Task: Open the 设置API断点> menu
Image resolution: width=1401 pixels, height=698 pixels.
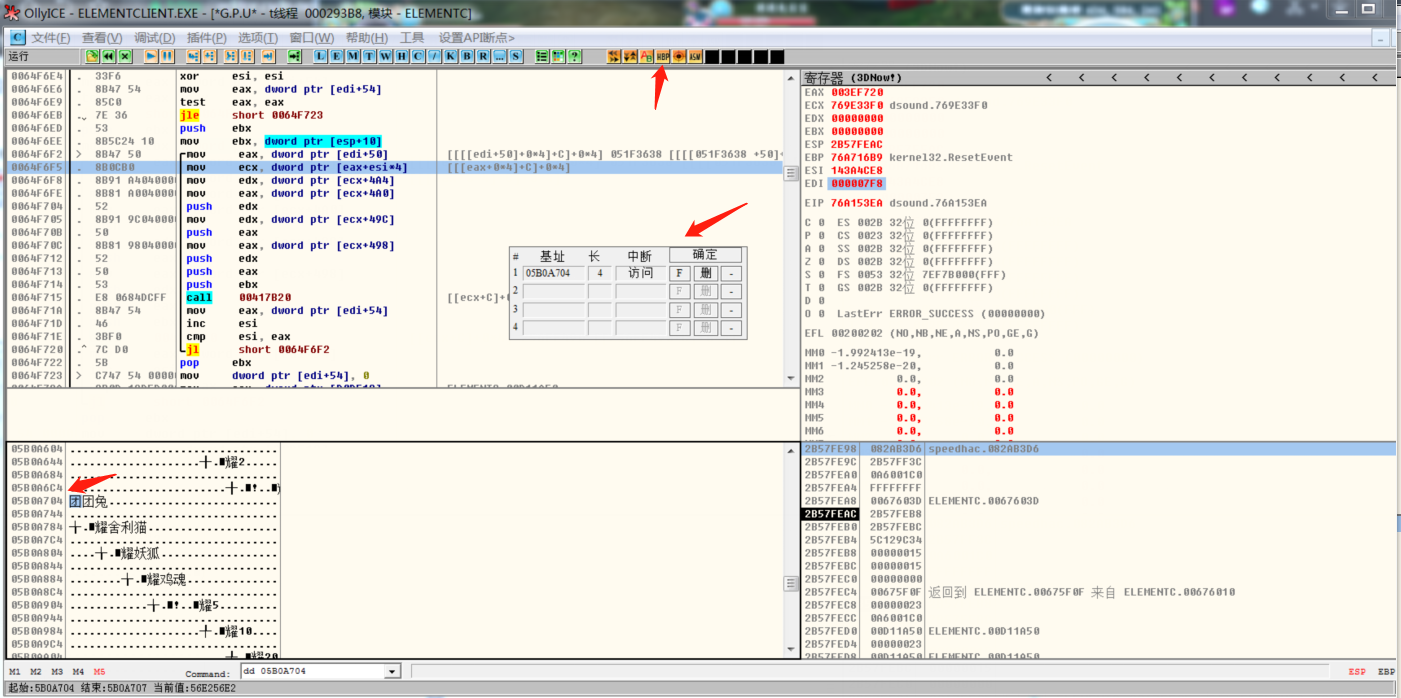Action: (477, 38)
